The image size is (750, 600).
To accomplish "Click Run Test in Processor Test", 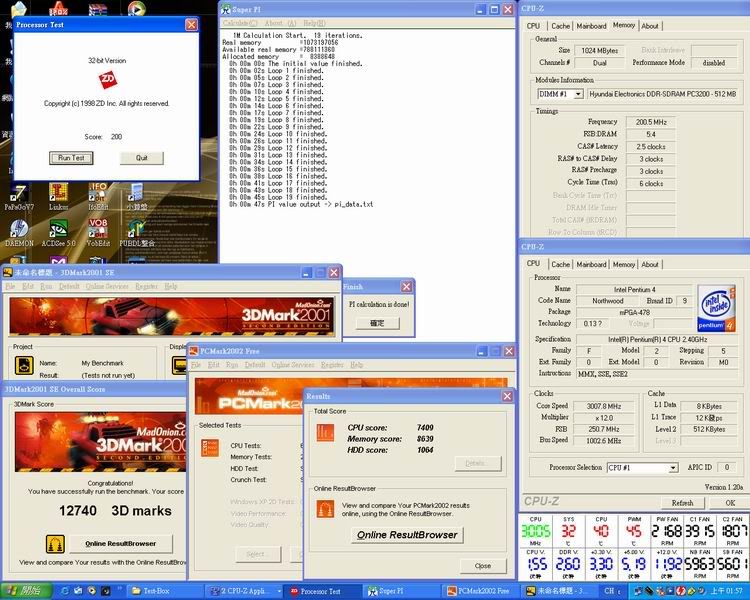I will [x=71, y=158].
